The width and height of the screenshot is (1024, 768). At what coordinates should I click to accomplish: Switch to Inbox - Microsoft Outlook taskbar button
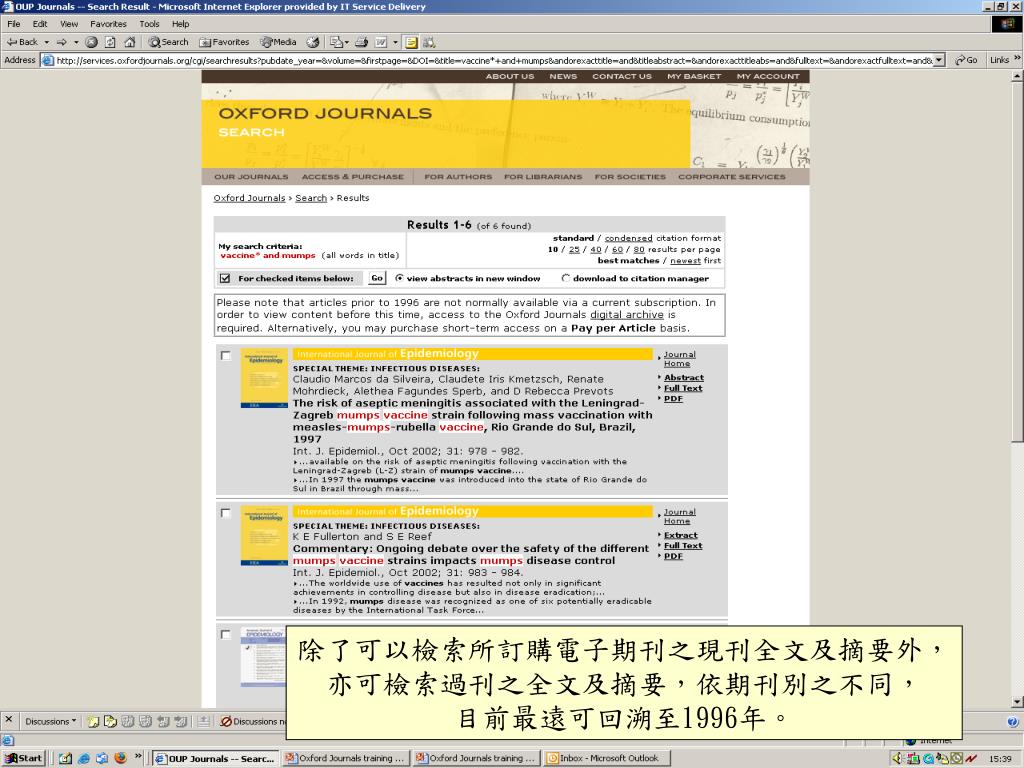[x=607, y=758]
